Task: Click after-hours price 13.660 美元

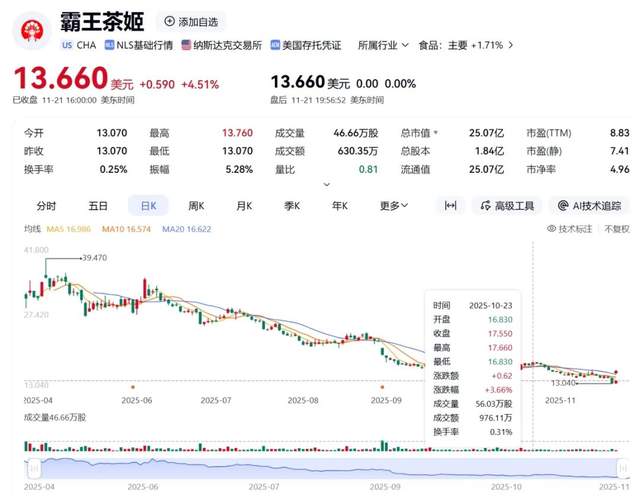Action: tap(310, 82)
